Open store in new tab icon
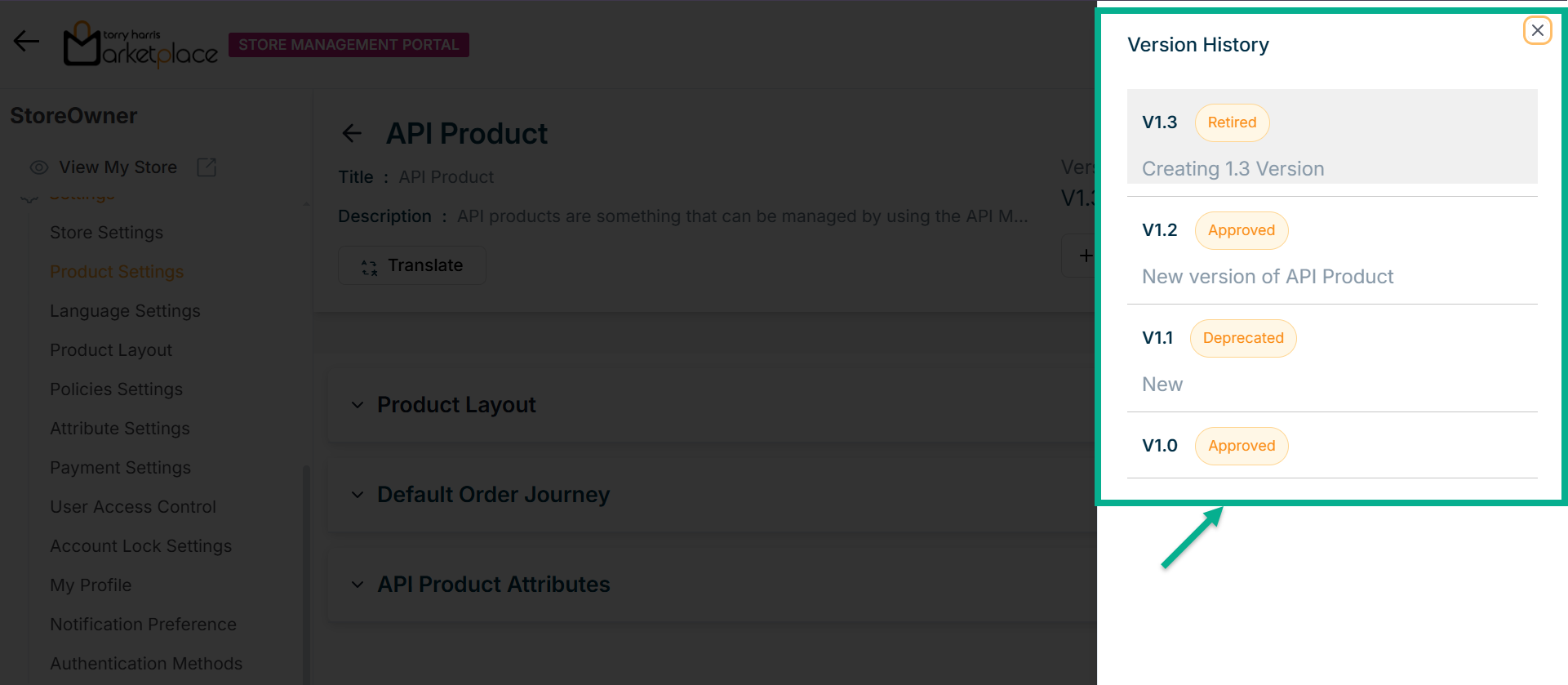This screenshot has height=685, width=1568. coord(207,167)
